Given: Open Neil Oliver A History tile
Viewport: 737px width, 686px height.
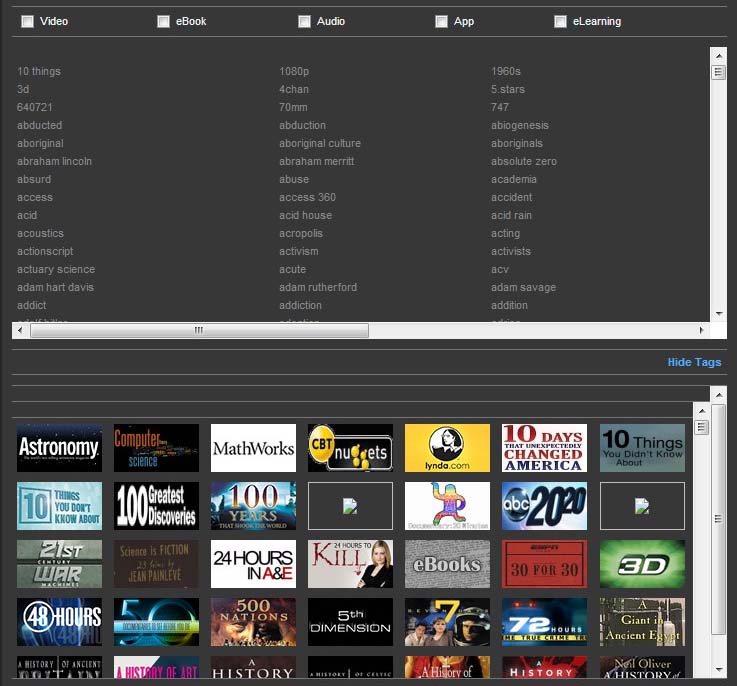Looking at the screenshot, I should (x=642, y=667).
